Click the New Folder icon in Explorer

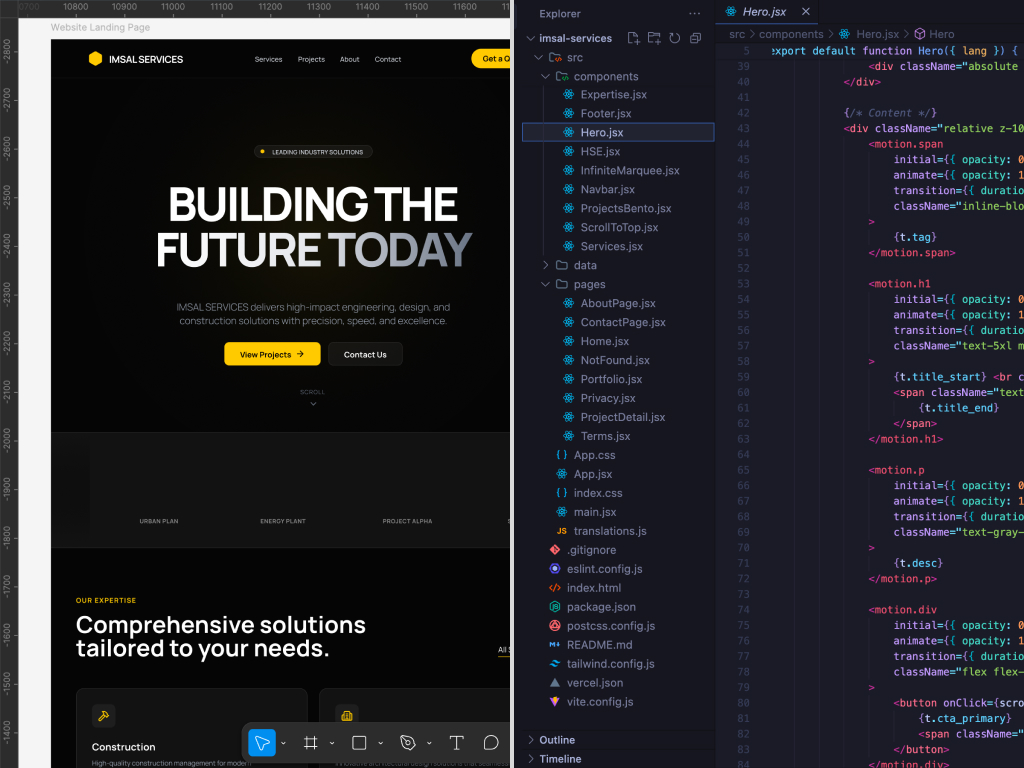(x=654, y=38)
